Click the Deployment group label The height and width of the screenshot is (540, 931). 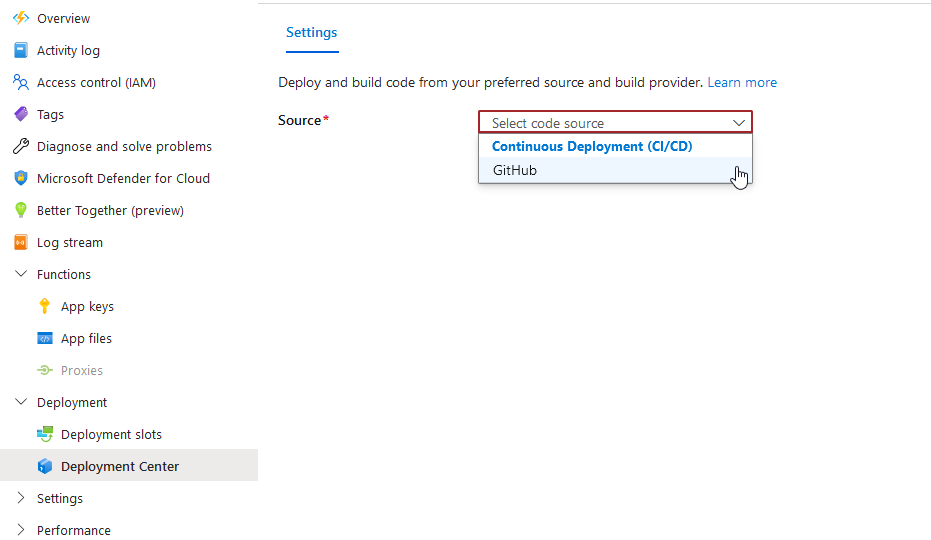72,403
